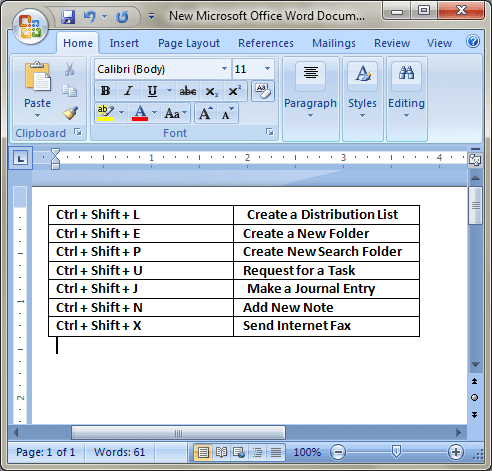Image resolution: width=492 pixels, height=471 pixels.
Task: Switch to Full Screen Reading view
Action: pos(221,452)
